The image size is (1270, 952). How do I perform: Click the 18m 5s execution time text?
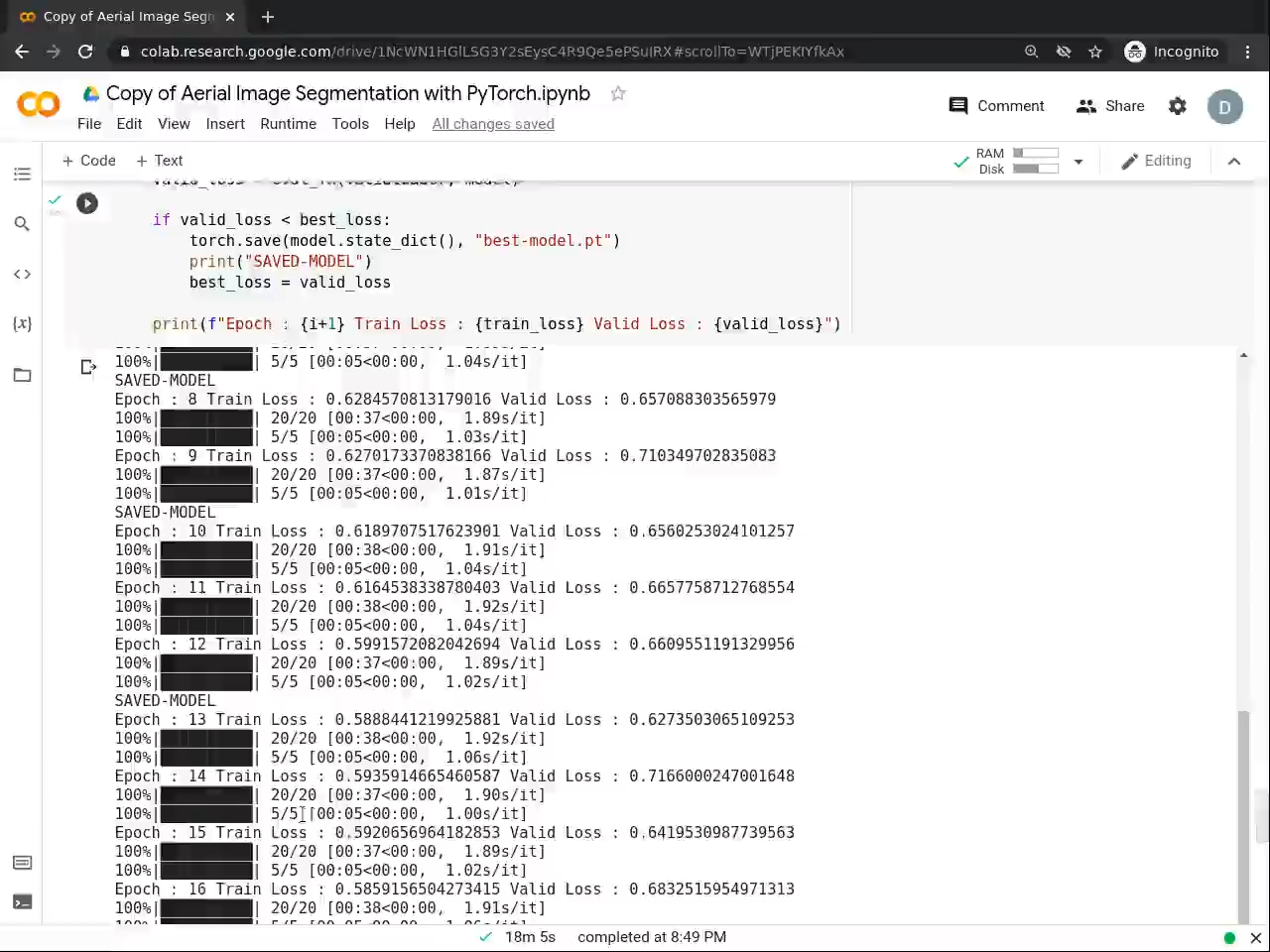pos(530,937)
